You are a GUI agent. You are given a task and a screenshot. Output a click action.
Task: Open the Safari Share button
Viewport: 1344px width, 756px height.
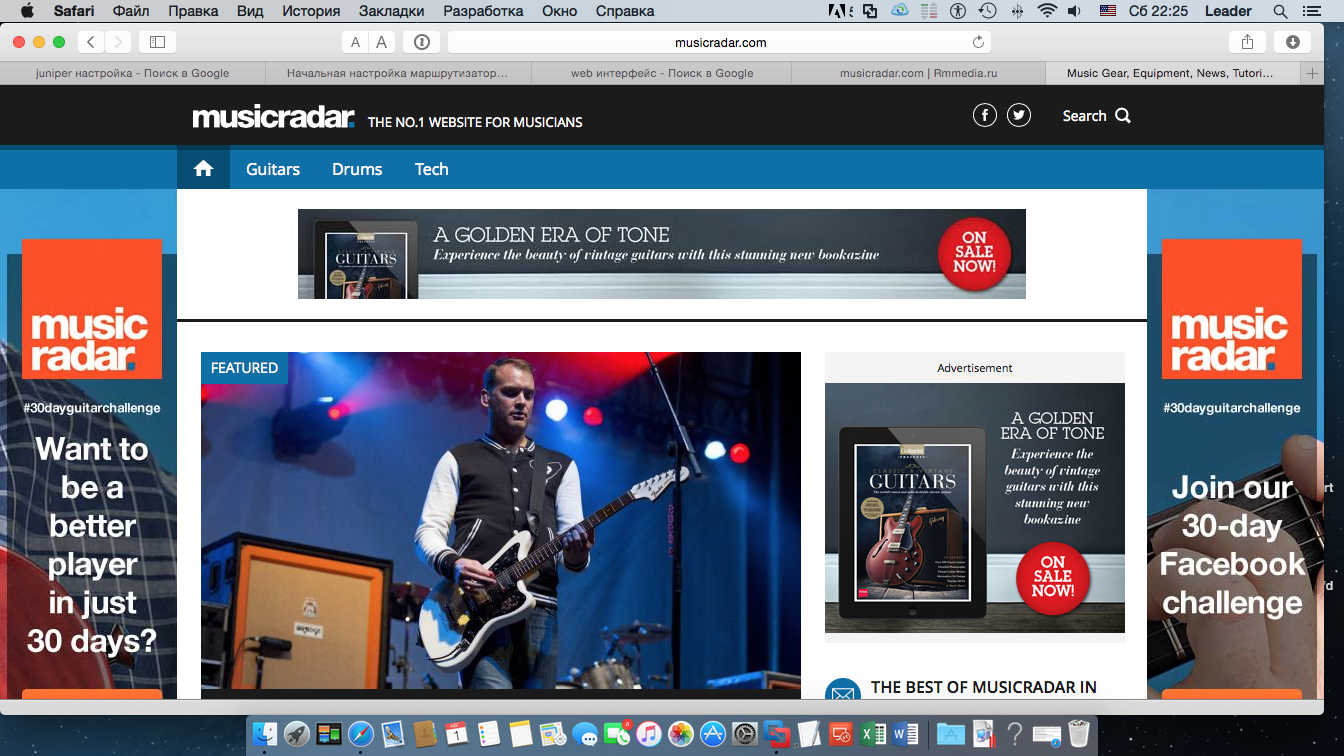click(x=1247, y=42)
